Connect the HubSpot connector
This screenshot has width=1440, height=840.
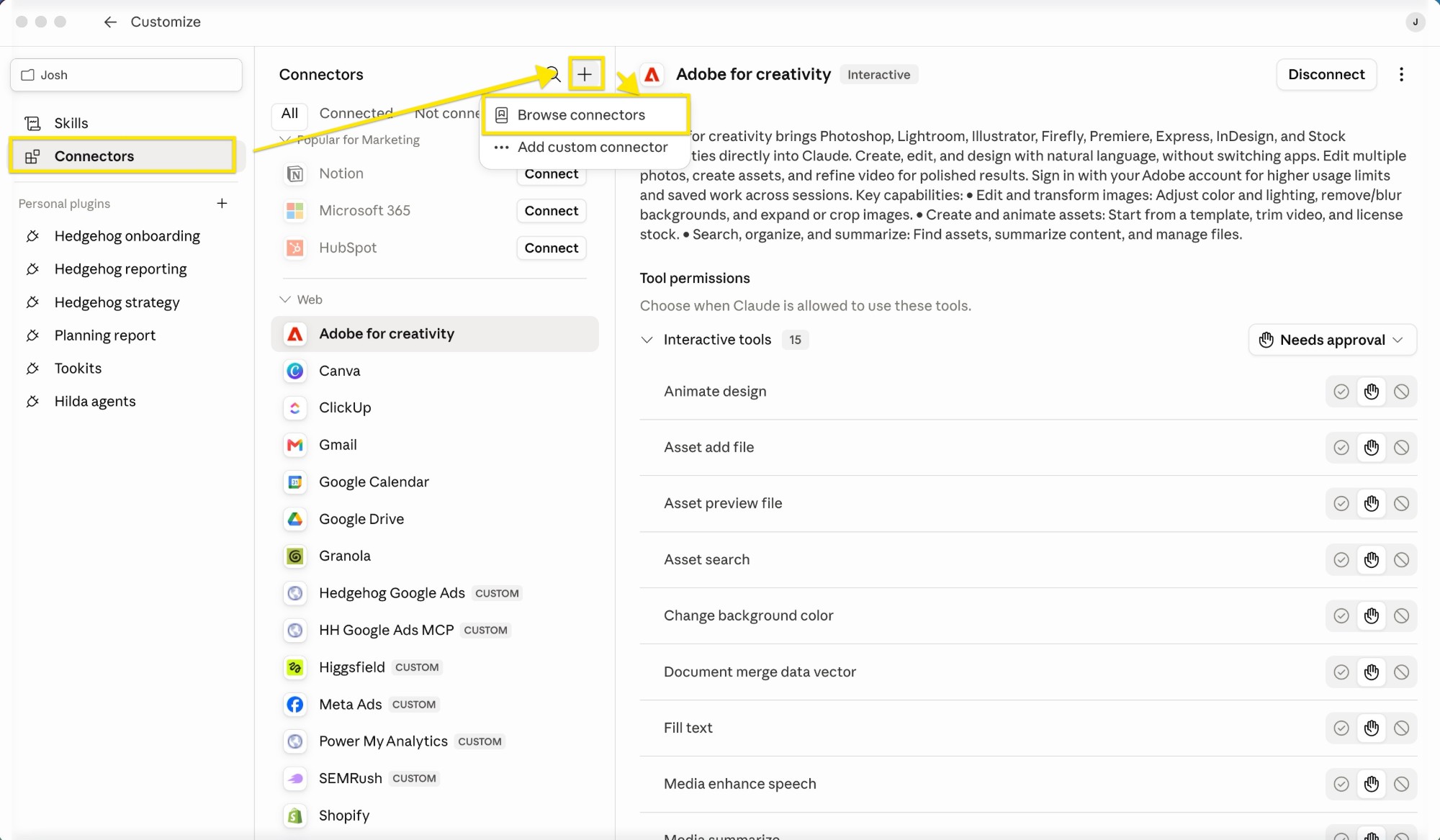coord(551,248)
